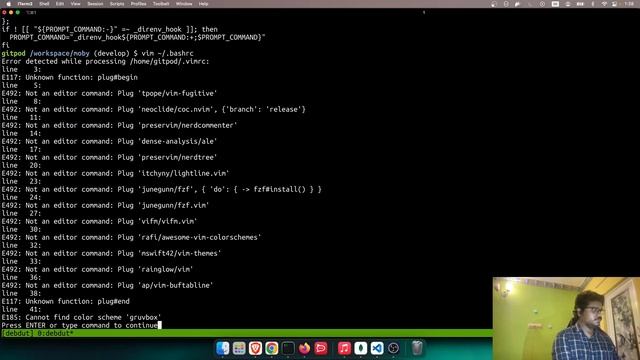Click text 'itchyny/lightline.vim'
Screen dimensions: 640x360
tap(185, 173)
